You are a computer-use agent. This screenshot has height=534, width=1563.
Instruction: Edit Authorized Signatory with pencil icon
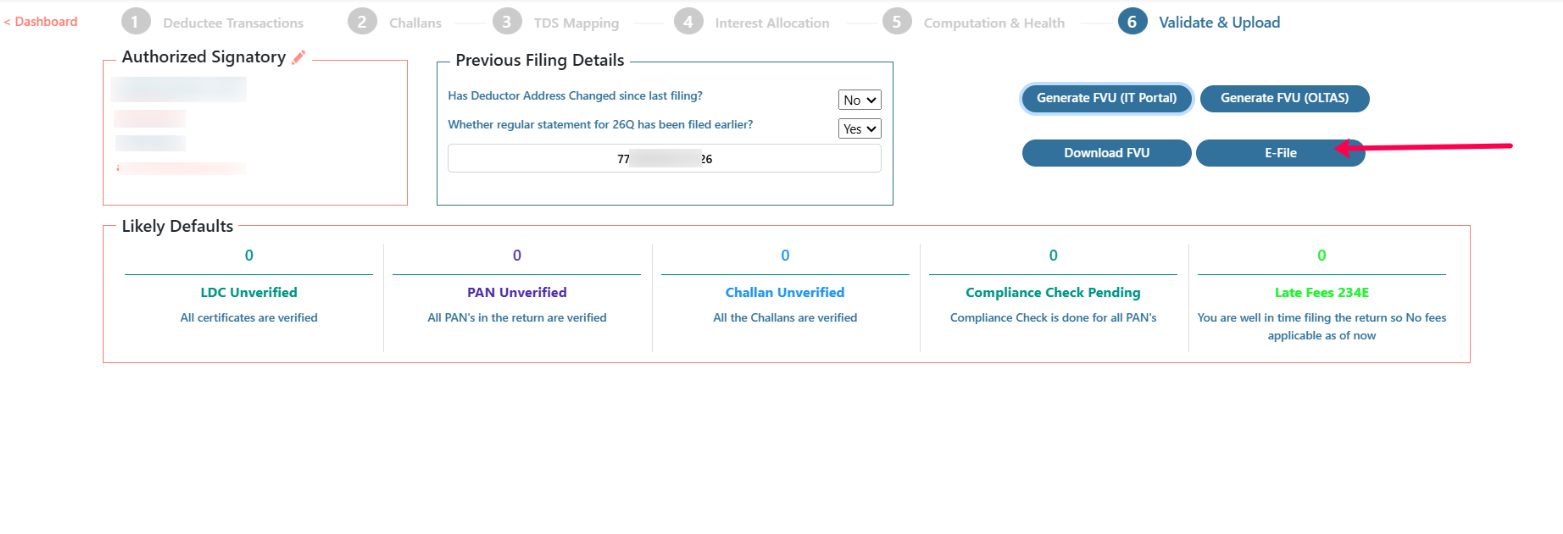point(298,58)
